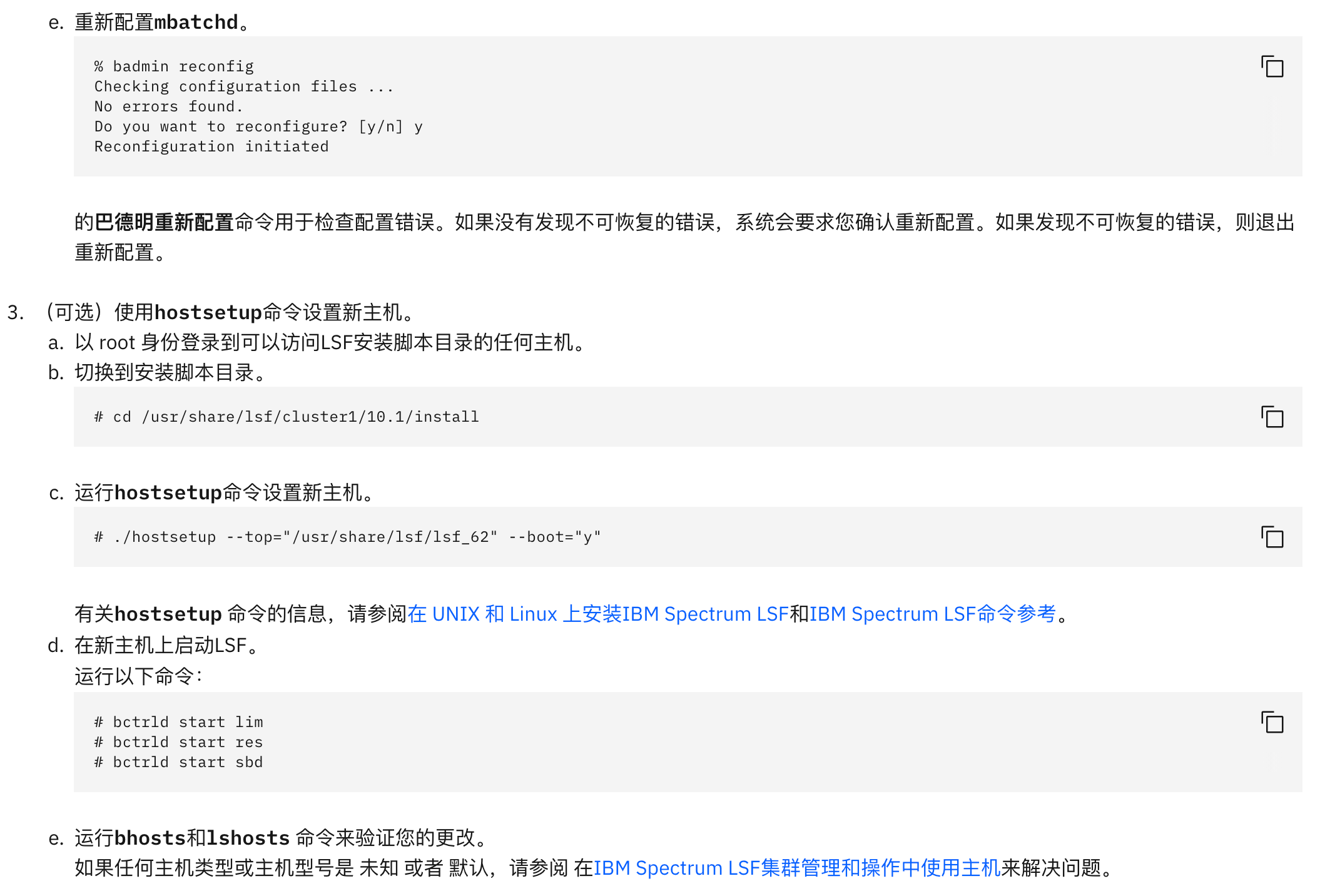This screenshot has width=1320, height=896.
Task: Copy the badmin reconfig code block
Action: (1272, 67)
